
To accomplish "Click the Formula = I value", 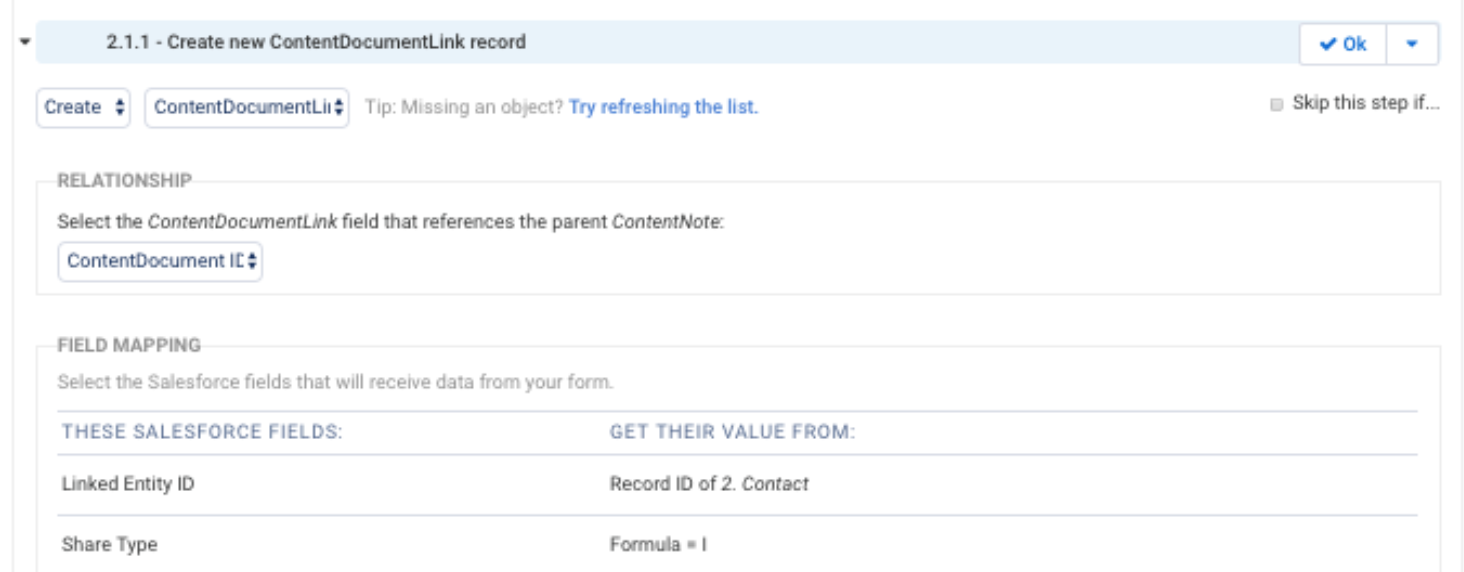I will 658,545.
